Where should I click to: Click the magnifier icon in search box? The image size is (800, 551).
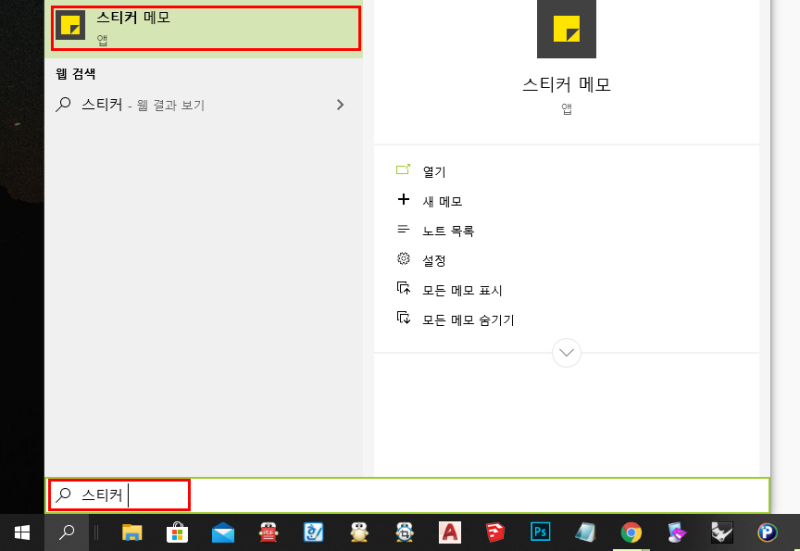[63, 494]
